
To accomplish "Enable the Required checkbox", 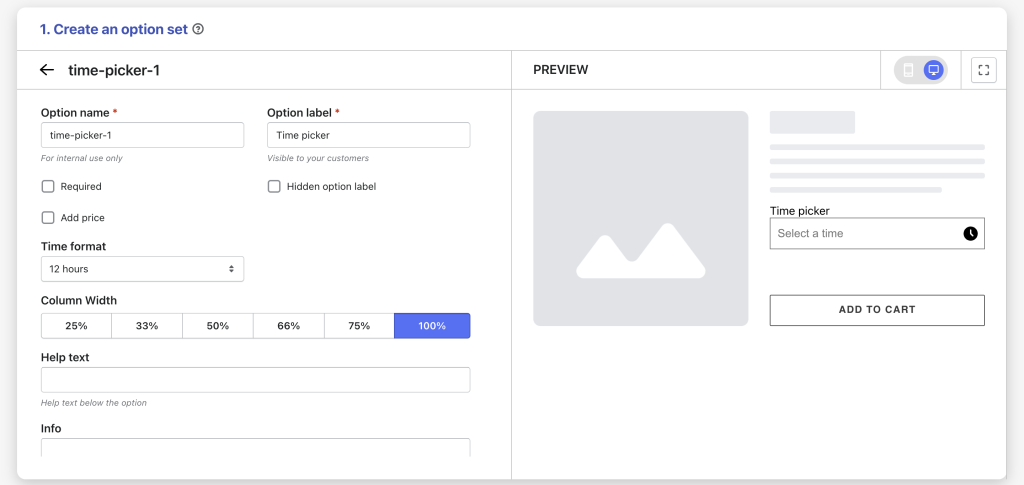I will 48,187.
